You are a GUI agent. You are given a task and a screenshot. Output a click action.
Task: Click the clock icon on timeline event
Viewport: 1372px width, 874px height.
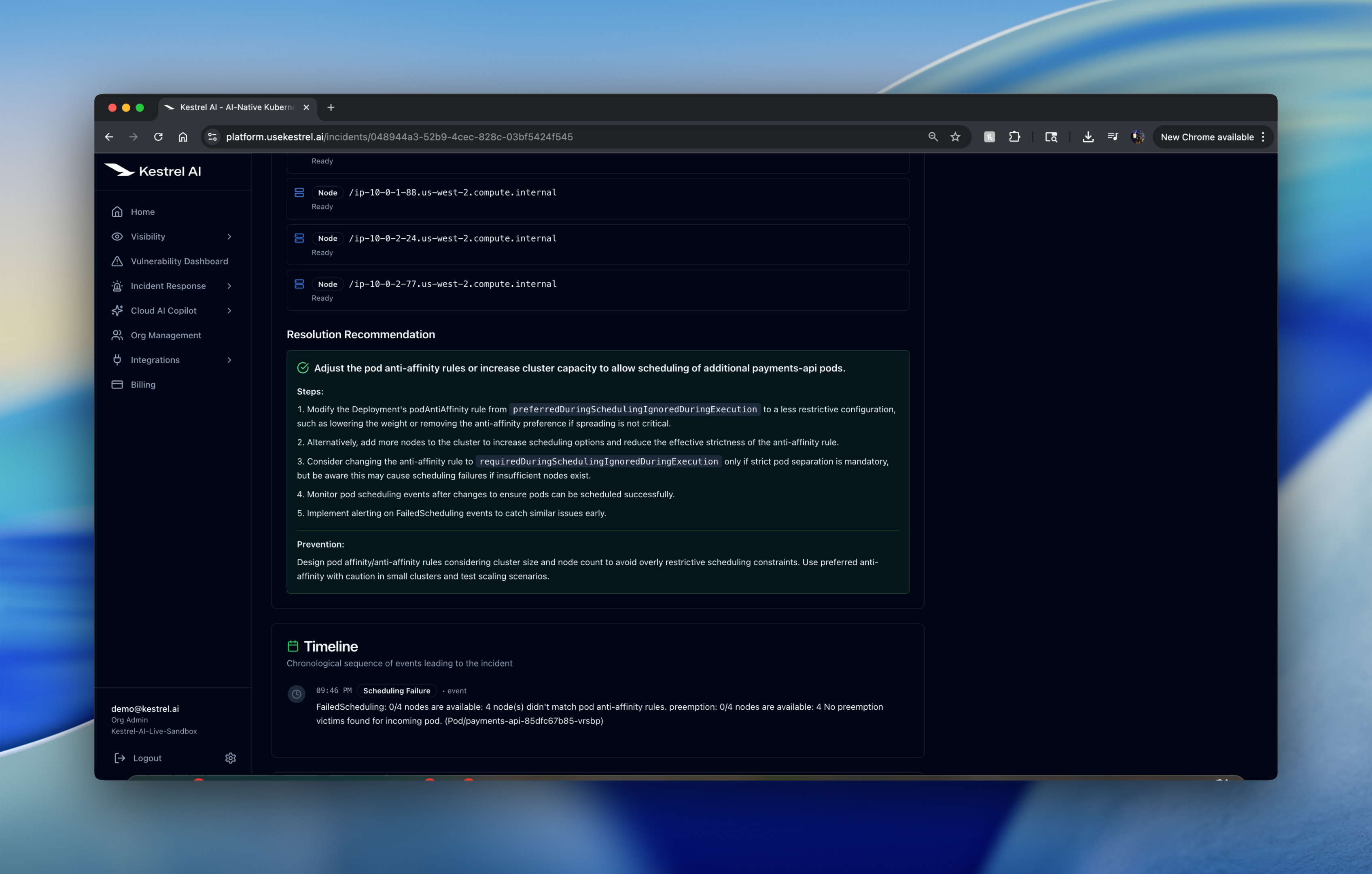coord(296,694)
